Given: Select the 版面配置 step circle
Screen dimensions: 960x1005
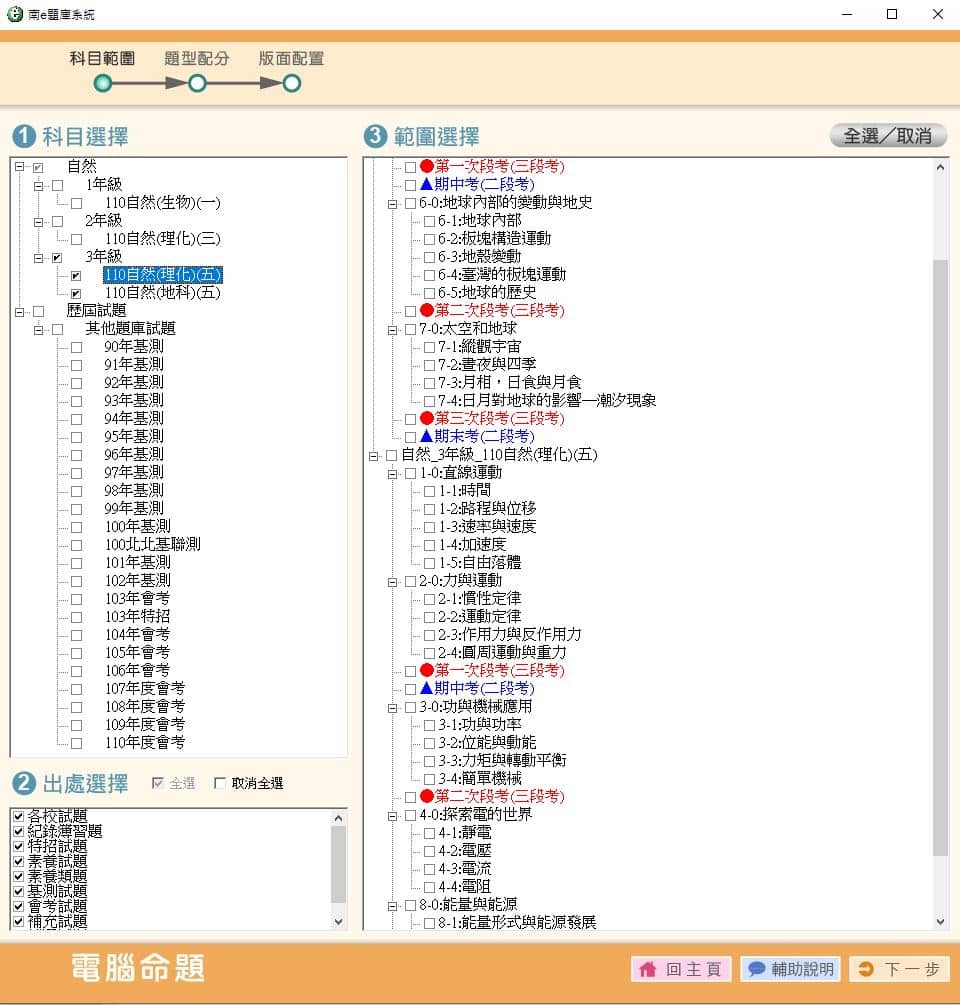Looking at the screenshot, I should tap(292, 83).
